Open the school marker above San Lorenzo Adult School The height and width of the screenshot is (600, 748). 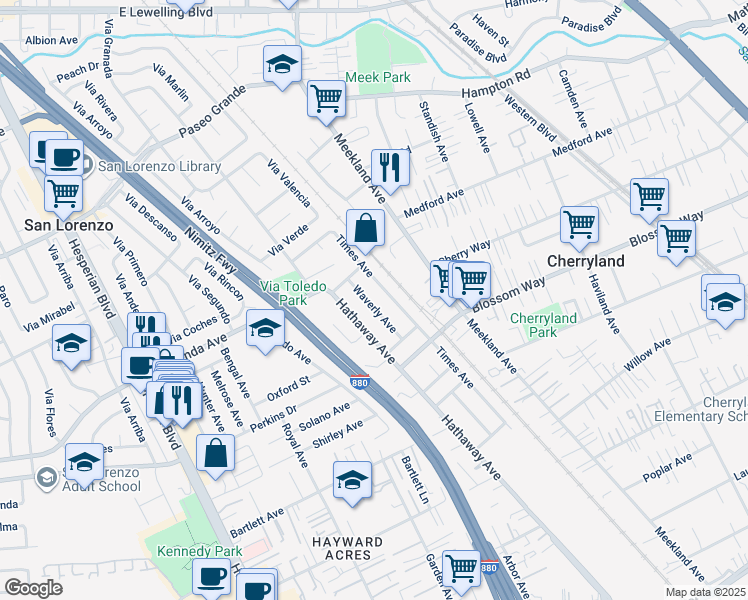[84, 461]
